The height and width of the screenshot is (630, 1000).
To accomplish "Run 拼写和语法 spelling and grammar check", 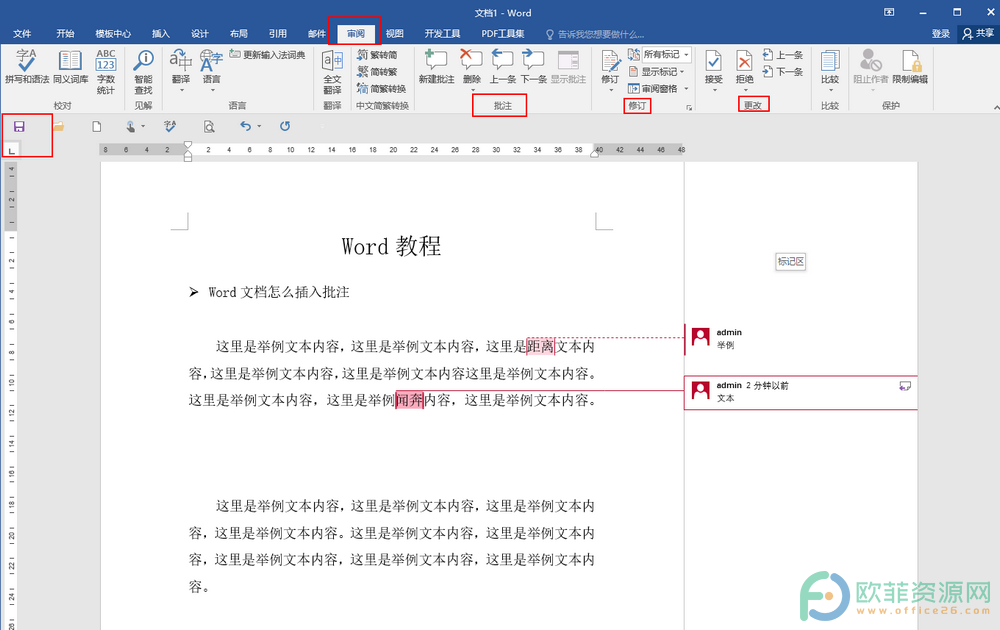I will coord(27,66).
